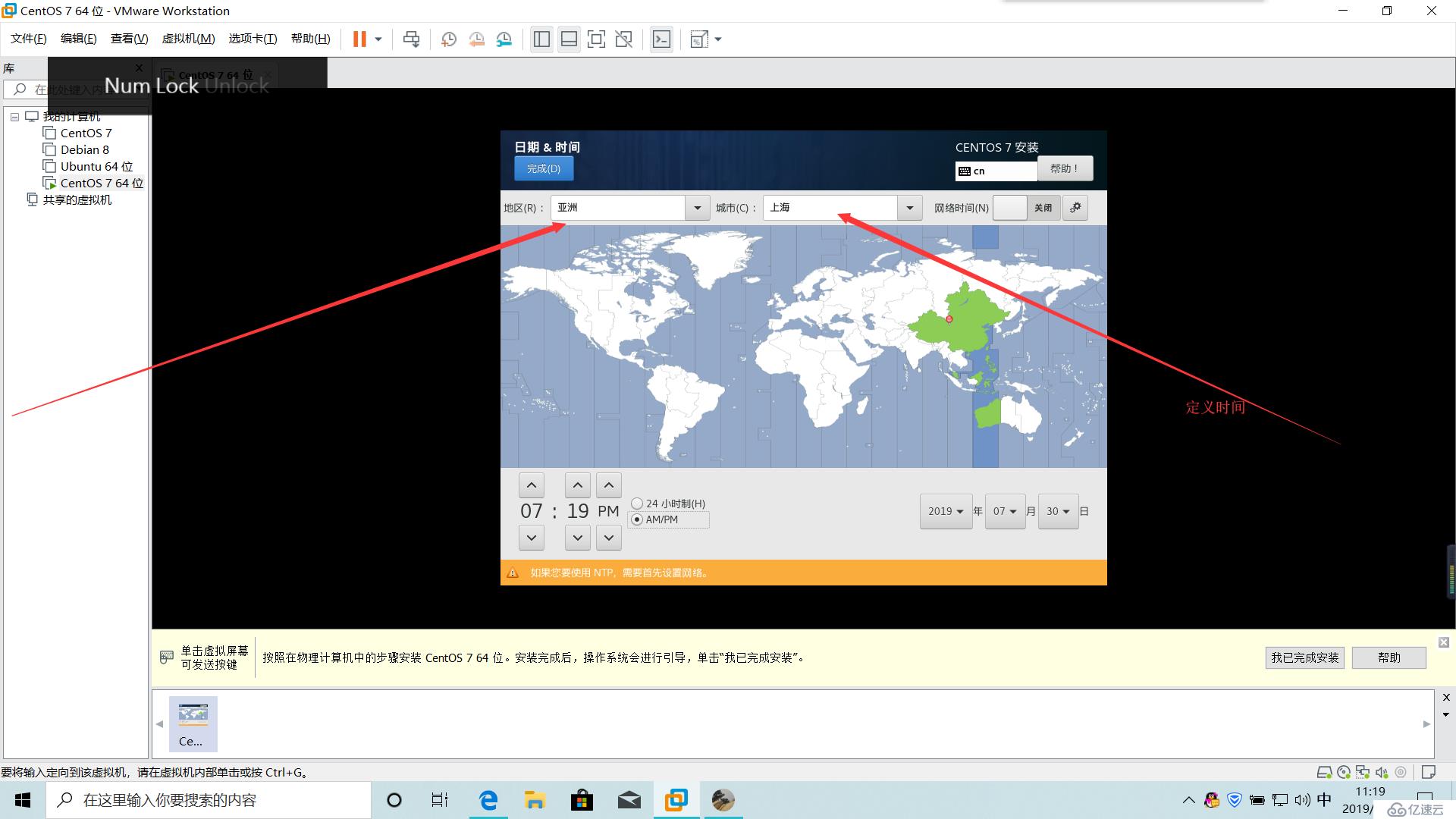Close the yellow install hint bar
The width and height of the screenshot is (1456, 819).
pyautogui.click(x=1444, y=642)
